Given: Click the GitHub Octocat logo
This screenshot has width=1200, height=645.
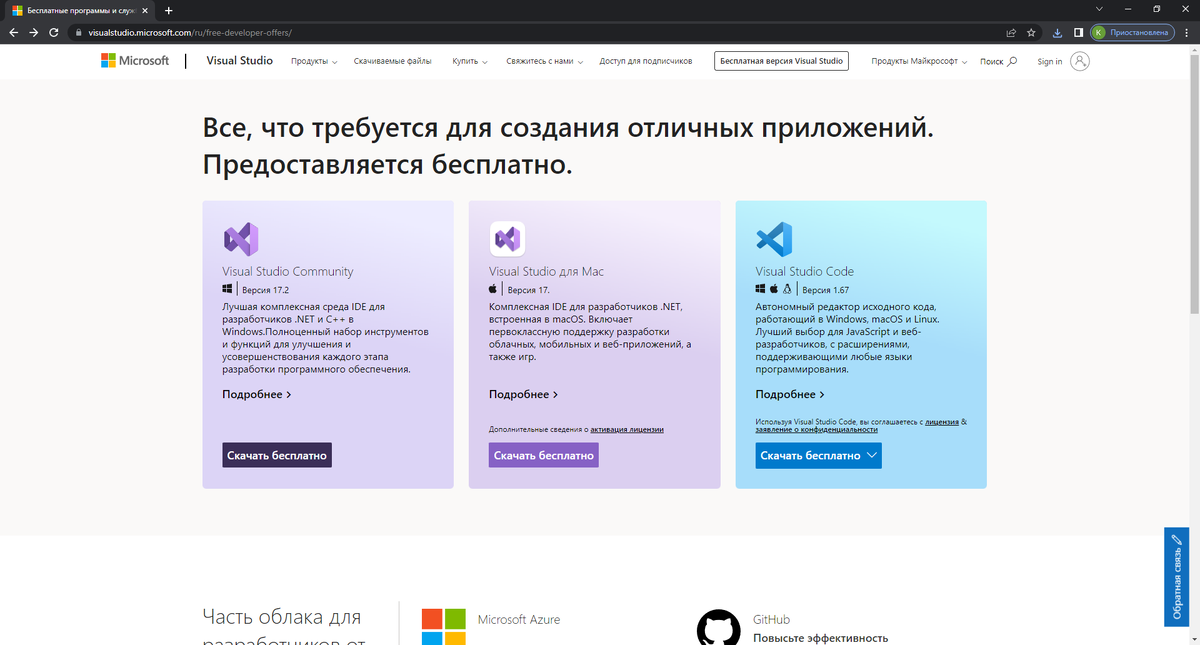Looking at the screenshot, I should 719,627.
